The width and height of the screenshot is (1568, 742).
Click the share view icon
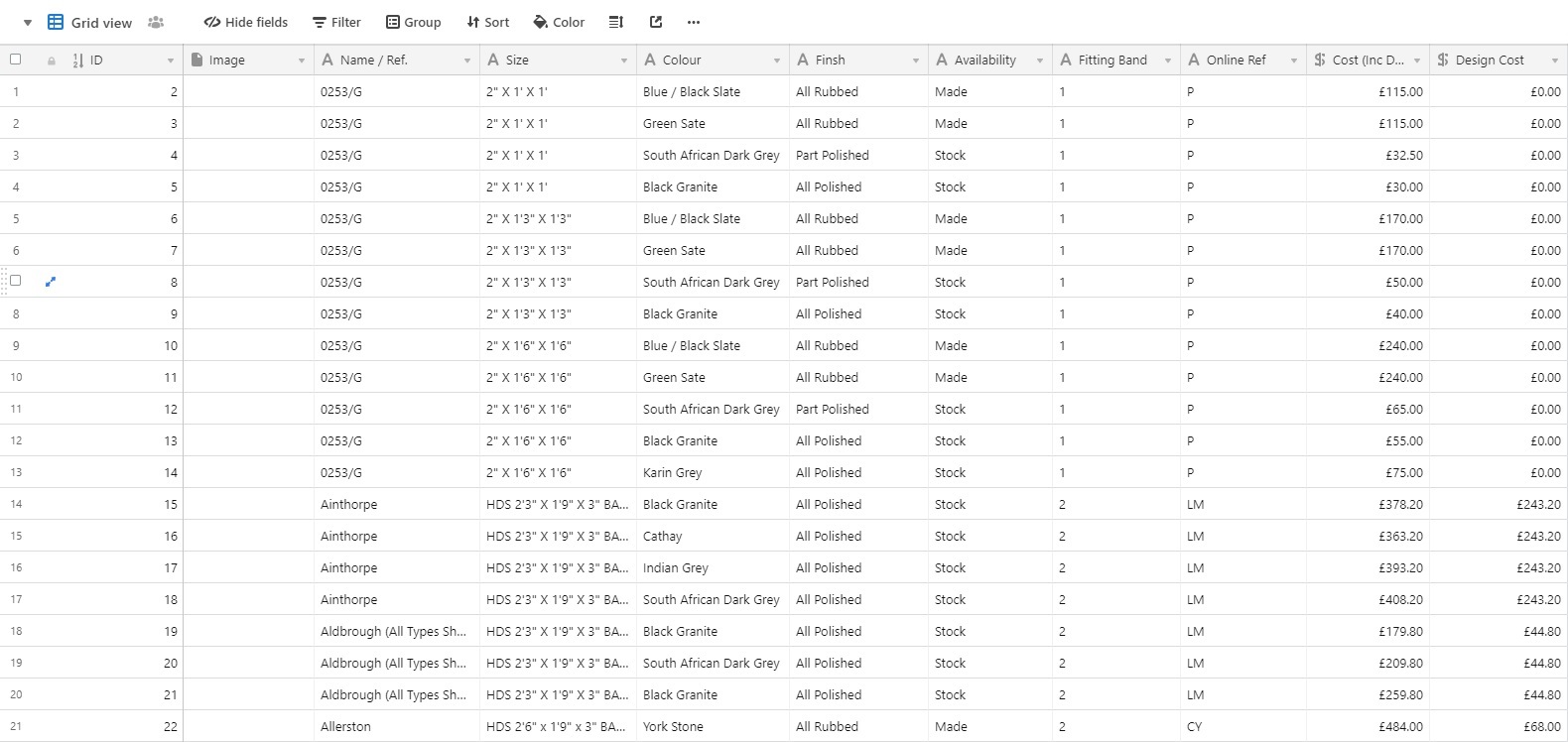point(656,22)
